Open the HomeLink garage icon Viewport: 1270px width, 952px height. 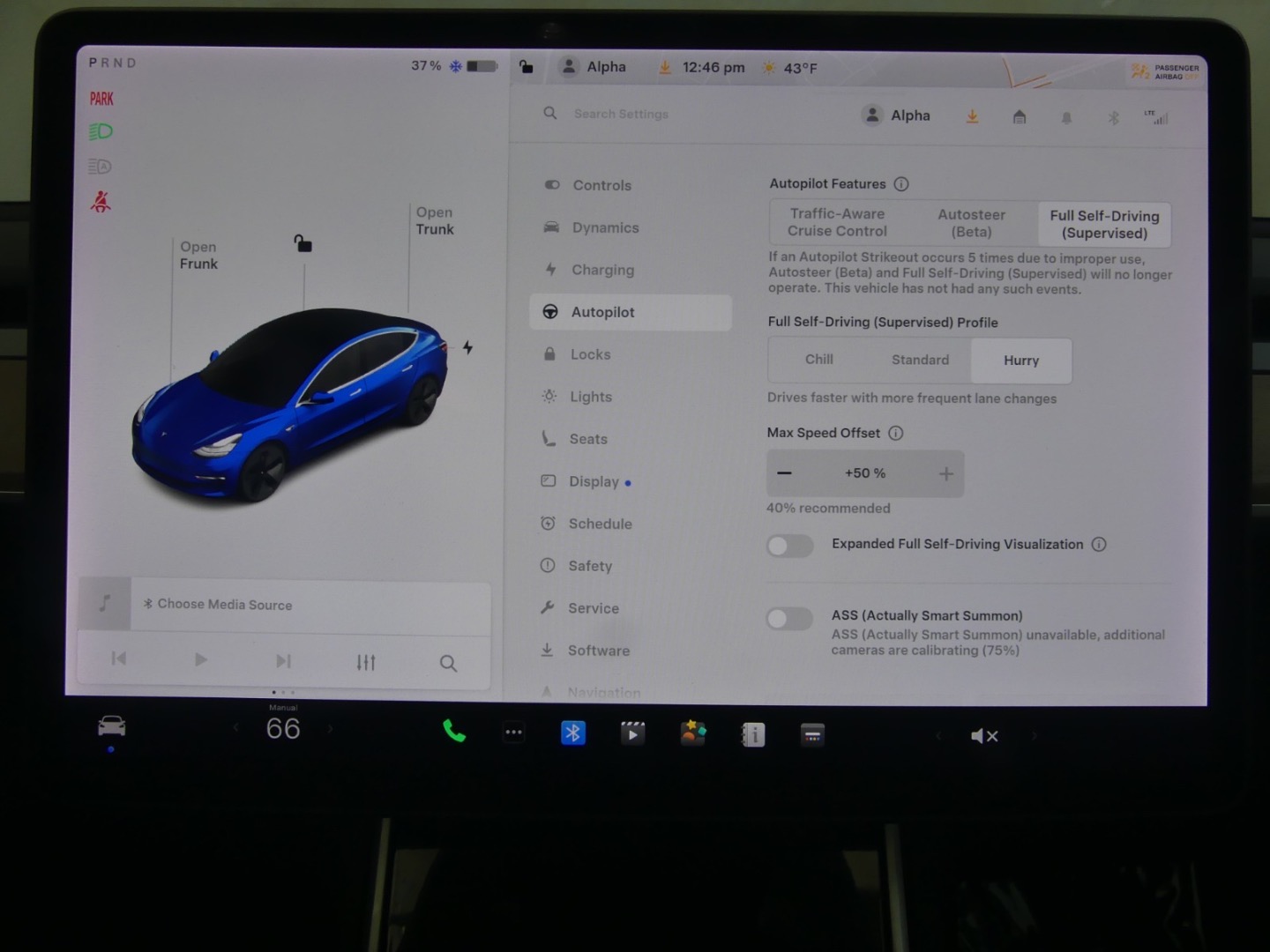pyautogui.click(x=1020, y=117)
